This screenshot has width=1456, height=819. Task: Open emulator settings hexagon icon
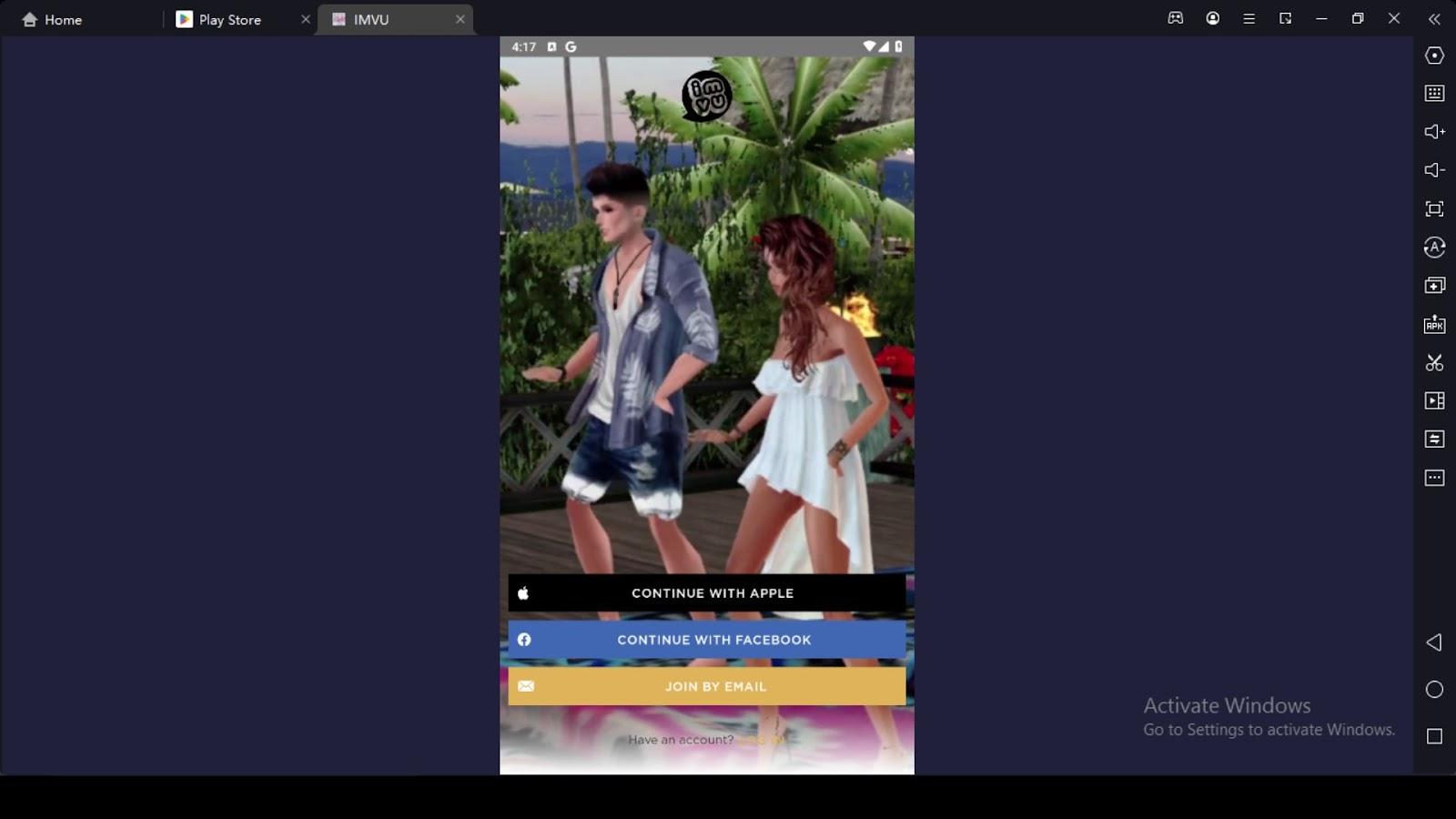pos(1434,56)
